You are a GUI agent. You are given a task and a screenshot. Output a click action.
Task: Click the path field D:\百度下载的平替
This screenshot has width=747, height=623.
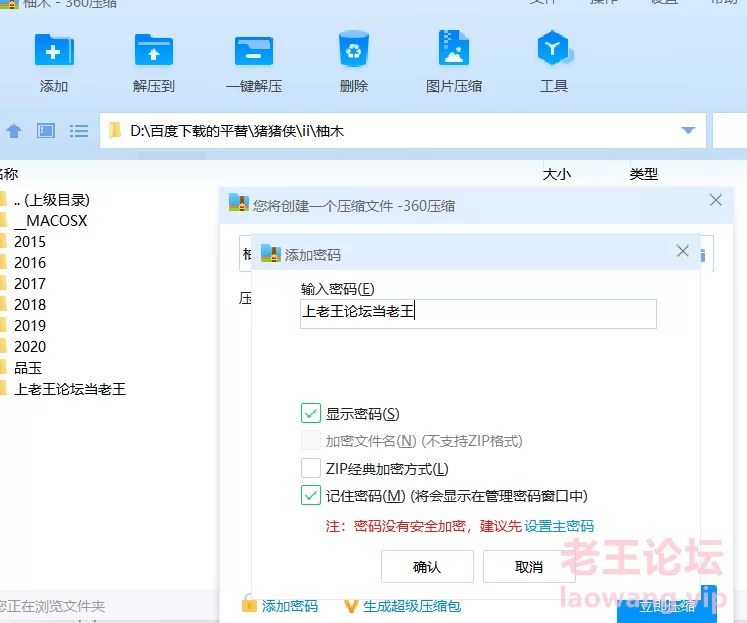(x=403, y=131)
